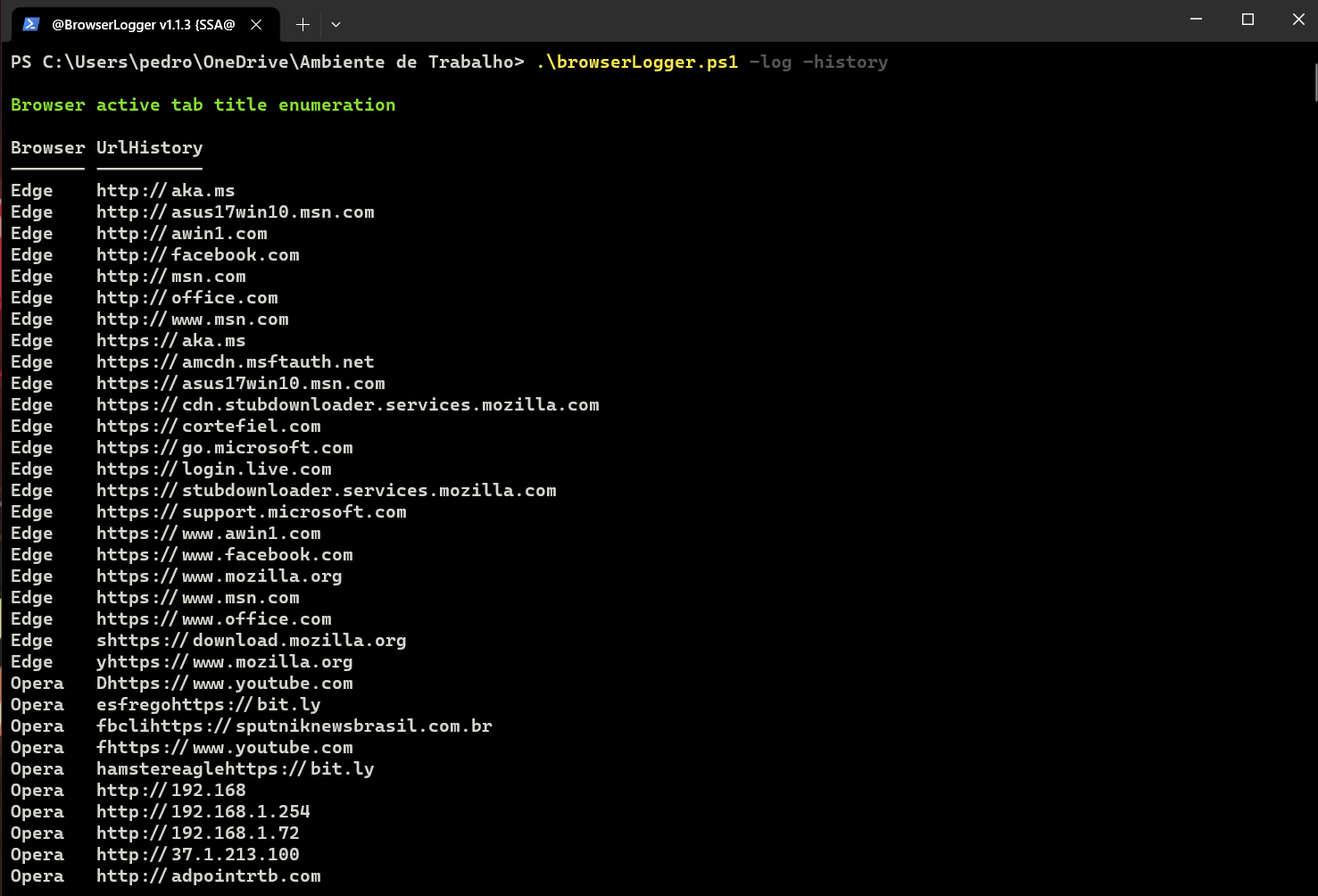1318x896 pixels.
Task: Expand the new tab profile dropdown
Action: tap(336, 24)
